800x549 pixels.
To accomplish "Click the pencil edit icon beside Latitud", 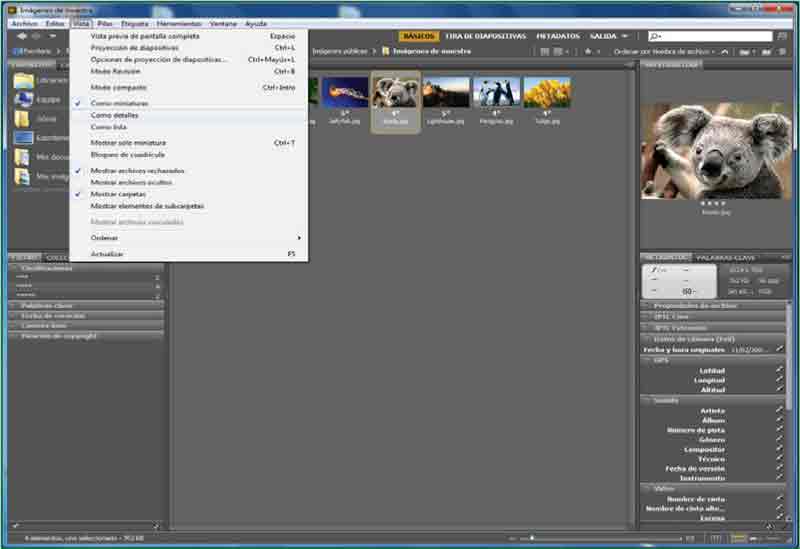I will pyautogui.click(x=779, y=370).
